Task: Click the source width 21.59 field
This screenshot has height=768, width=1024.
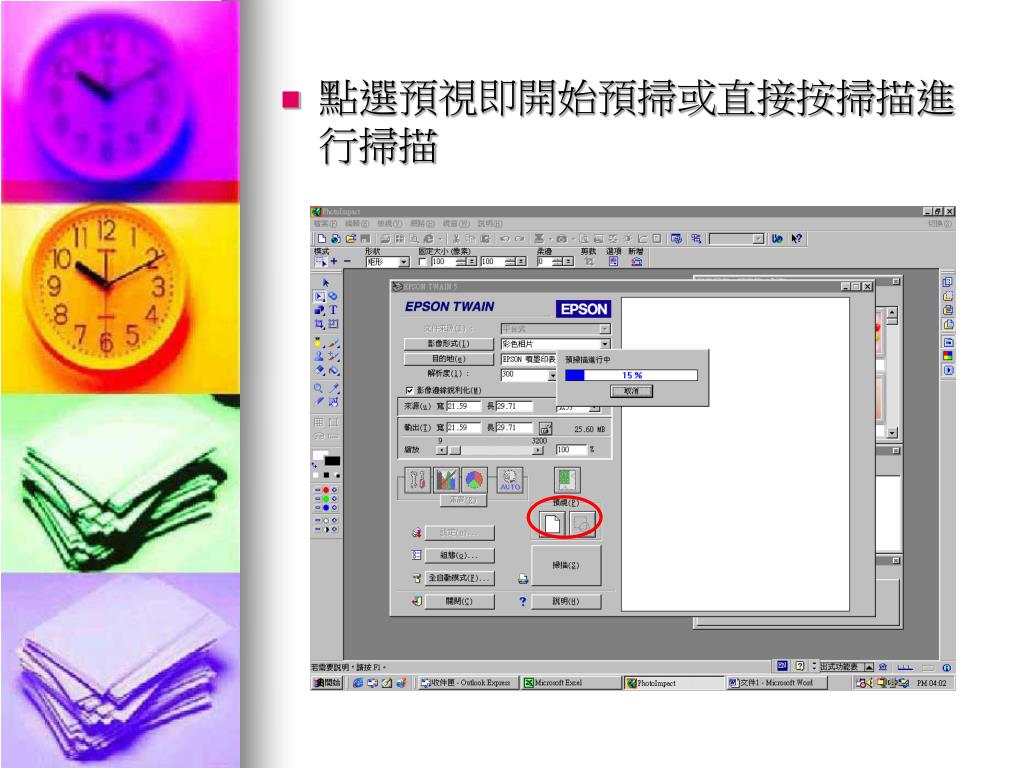Action: click(463, 406)
